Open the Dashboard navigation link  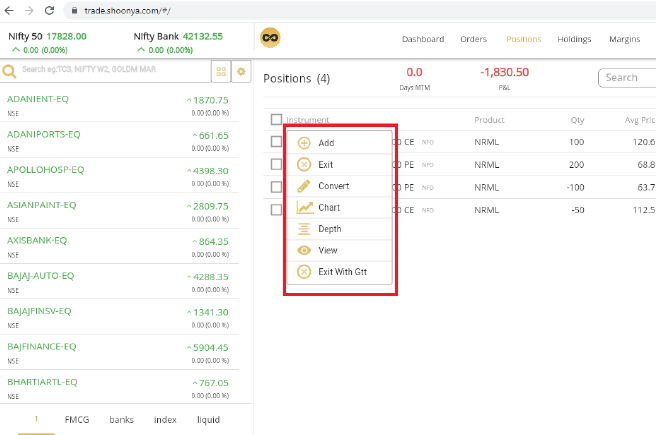coord(423,39)
